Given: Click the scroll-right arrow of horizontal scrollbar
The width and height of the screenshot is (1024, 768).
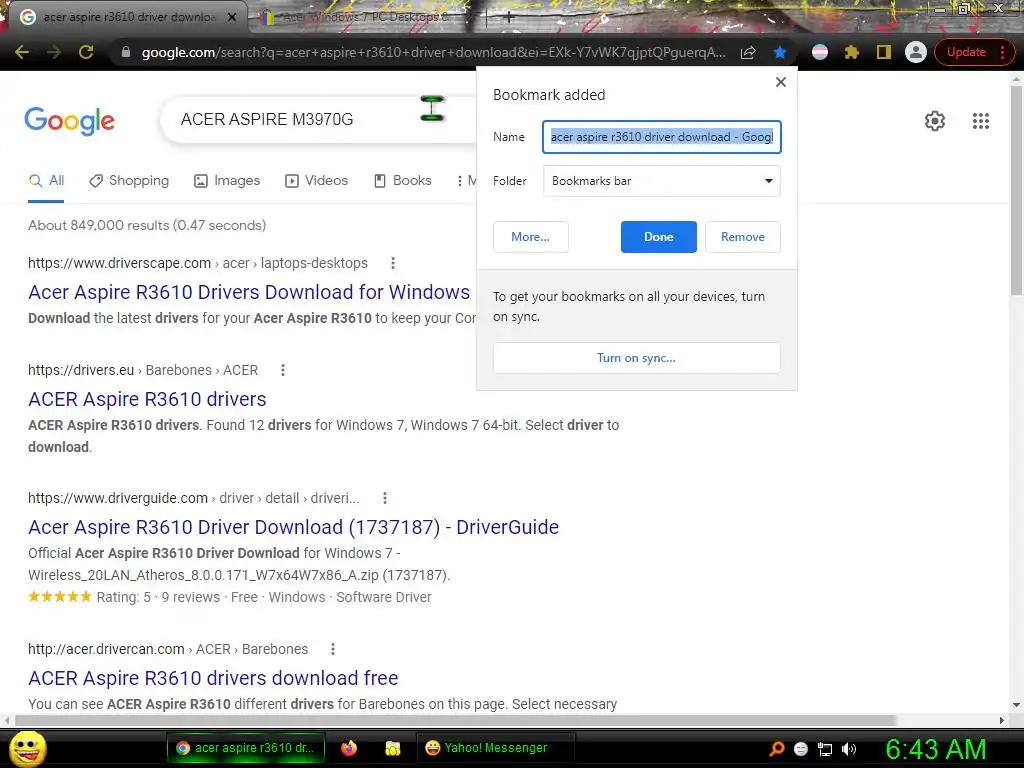Looking at the screenshot, I should coord(1002,720).
